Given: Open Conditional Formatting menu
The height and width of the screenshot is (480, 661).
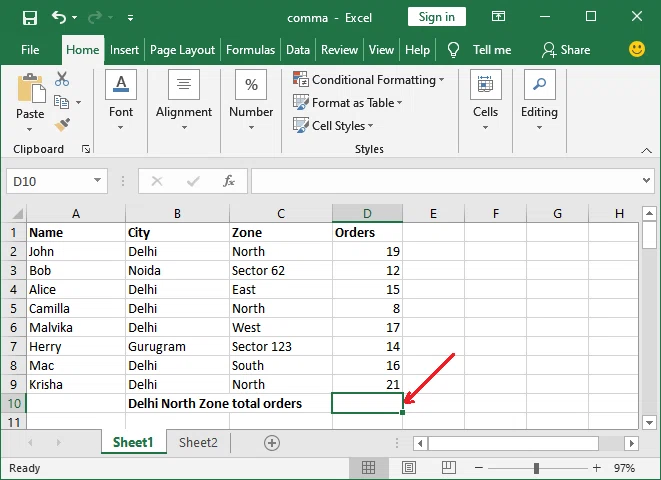Looking at the screenshot, I should pos(368,80).
